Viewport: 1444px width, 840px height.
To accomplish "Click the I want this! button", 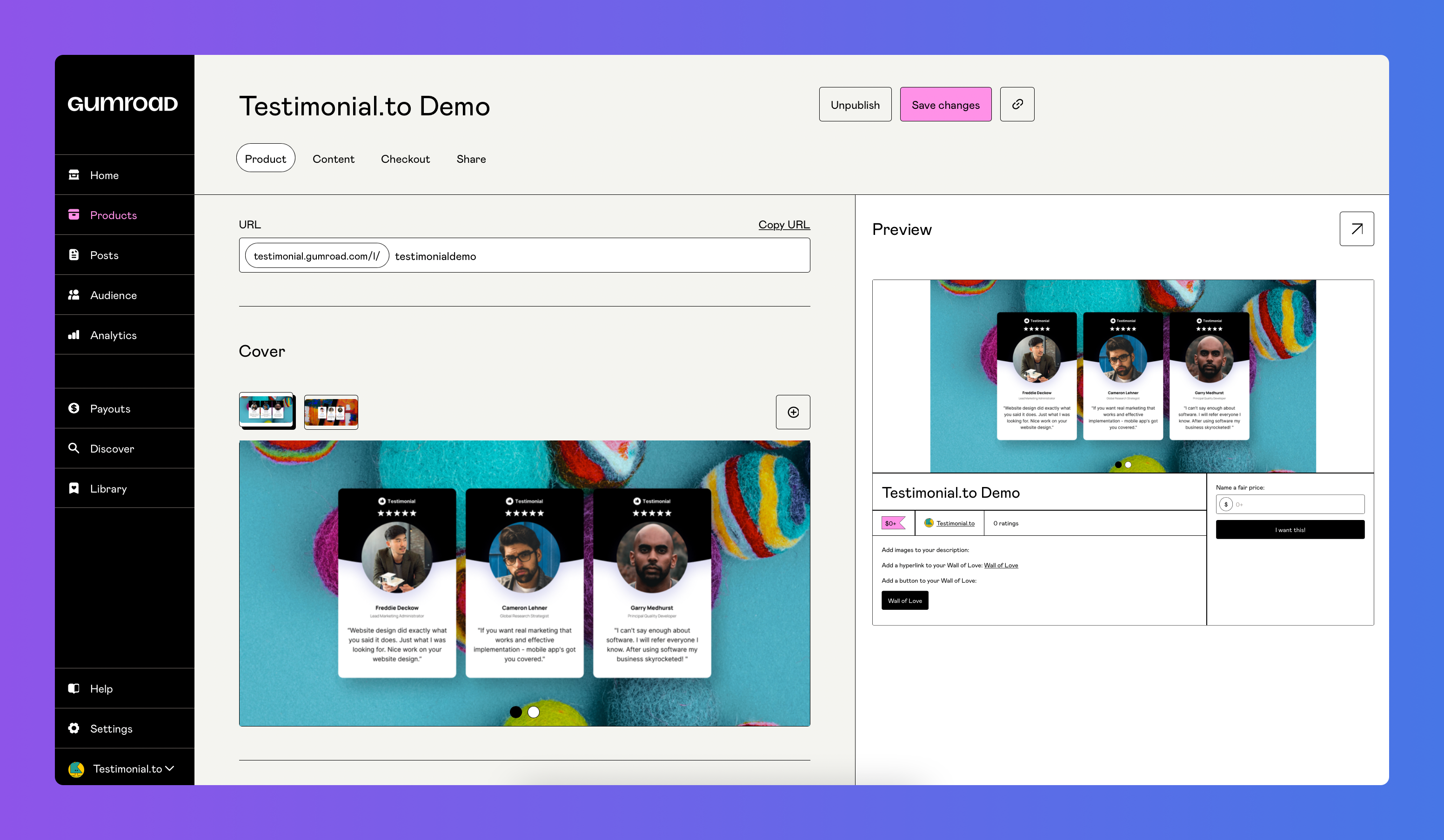I will pos(1290,529).
